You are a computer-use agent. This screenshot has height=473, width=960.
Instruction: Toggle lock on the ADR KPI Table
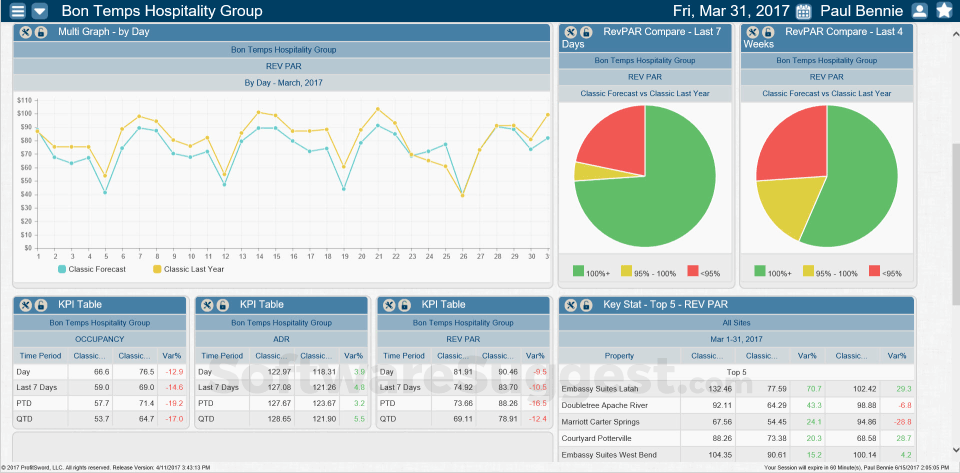pyautogui.click(x=222, y=305)
